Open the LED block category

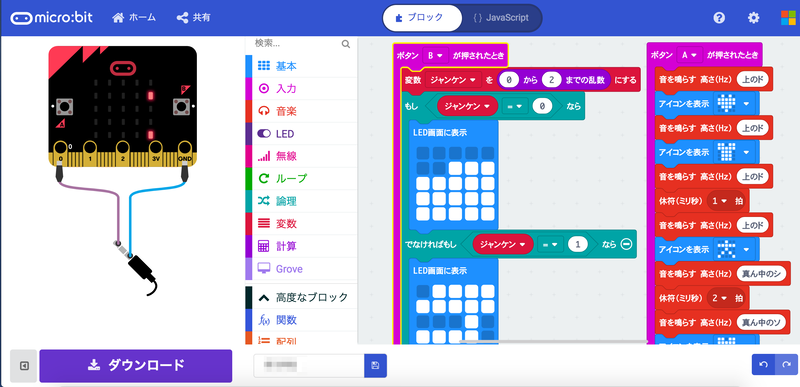301,134
